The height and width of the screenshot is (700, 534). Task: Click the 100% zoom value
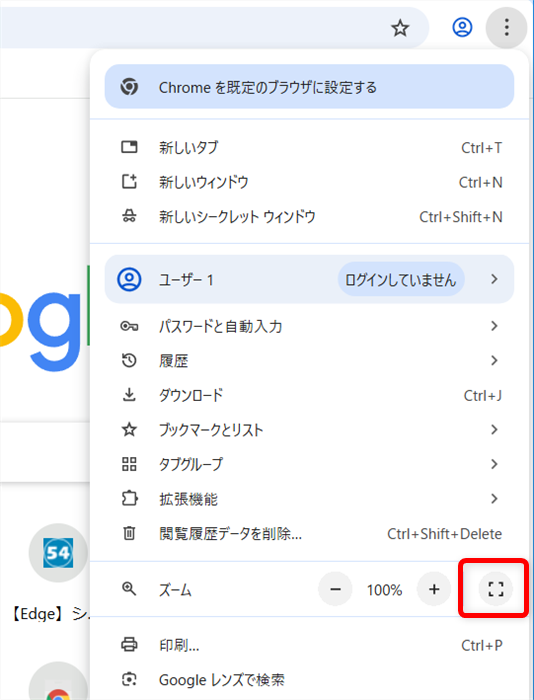pos(384,590)
